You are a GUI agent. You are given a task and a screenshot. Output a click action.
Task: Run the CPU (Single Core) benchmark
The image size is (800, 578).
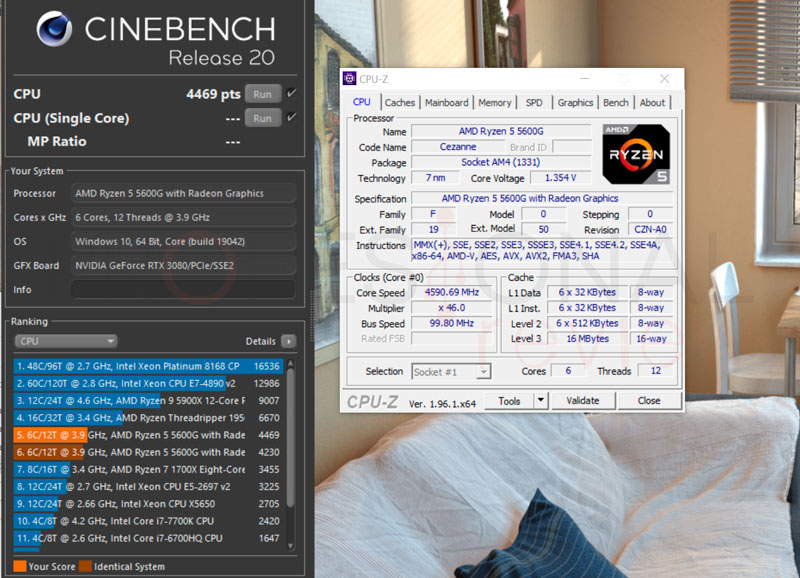263,118
